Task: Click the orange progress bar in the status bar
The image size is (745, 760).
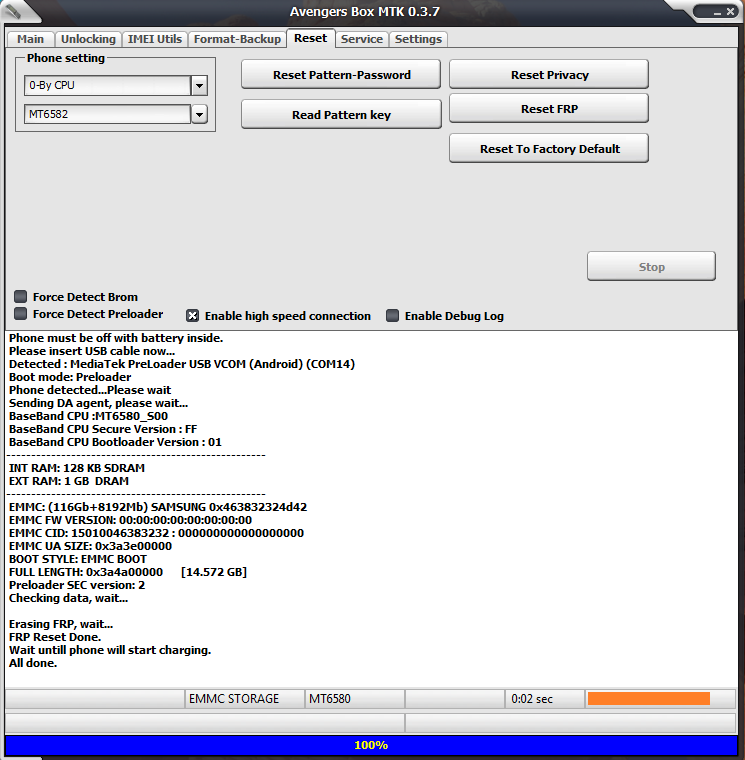Action: [649, 698]
